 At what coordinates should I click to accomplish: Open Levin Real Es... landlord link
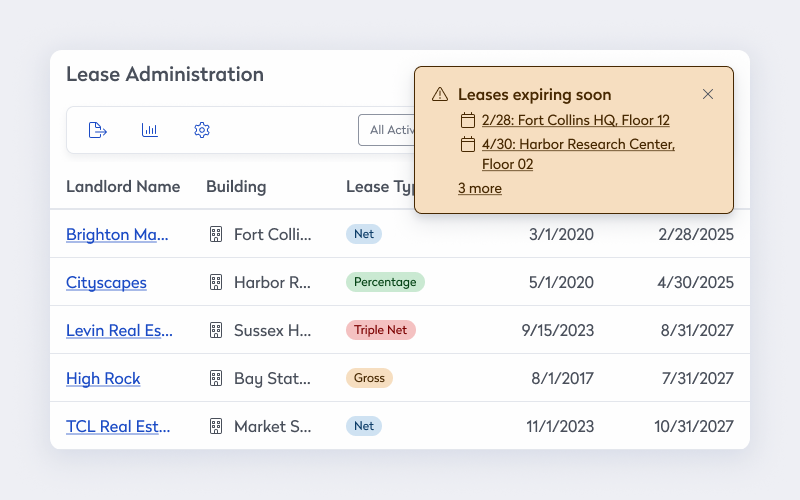point(119,330)
